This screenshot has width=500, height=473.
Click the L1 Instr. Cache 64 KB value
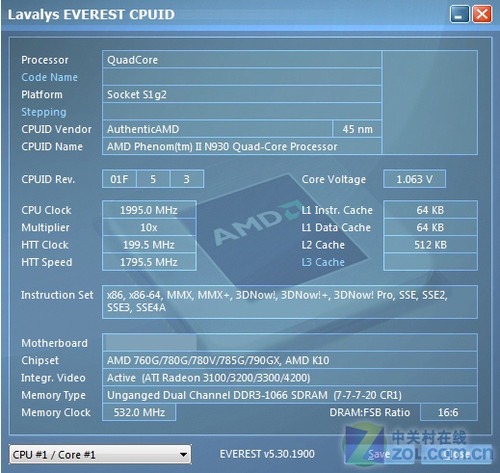(430, 210)
